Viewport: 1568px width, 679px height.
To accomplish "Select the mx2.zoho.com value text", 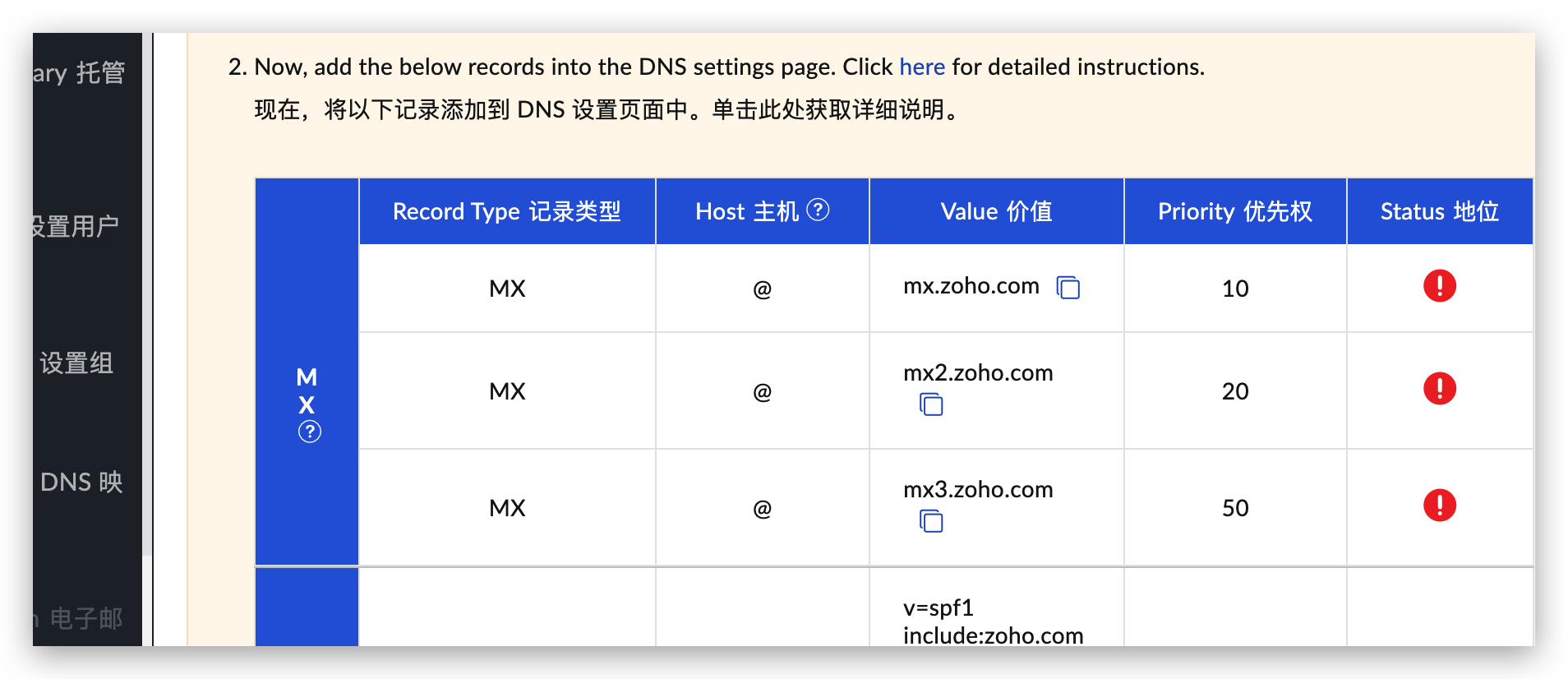I will point(978,373).
